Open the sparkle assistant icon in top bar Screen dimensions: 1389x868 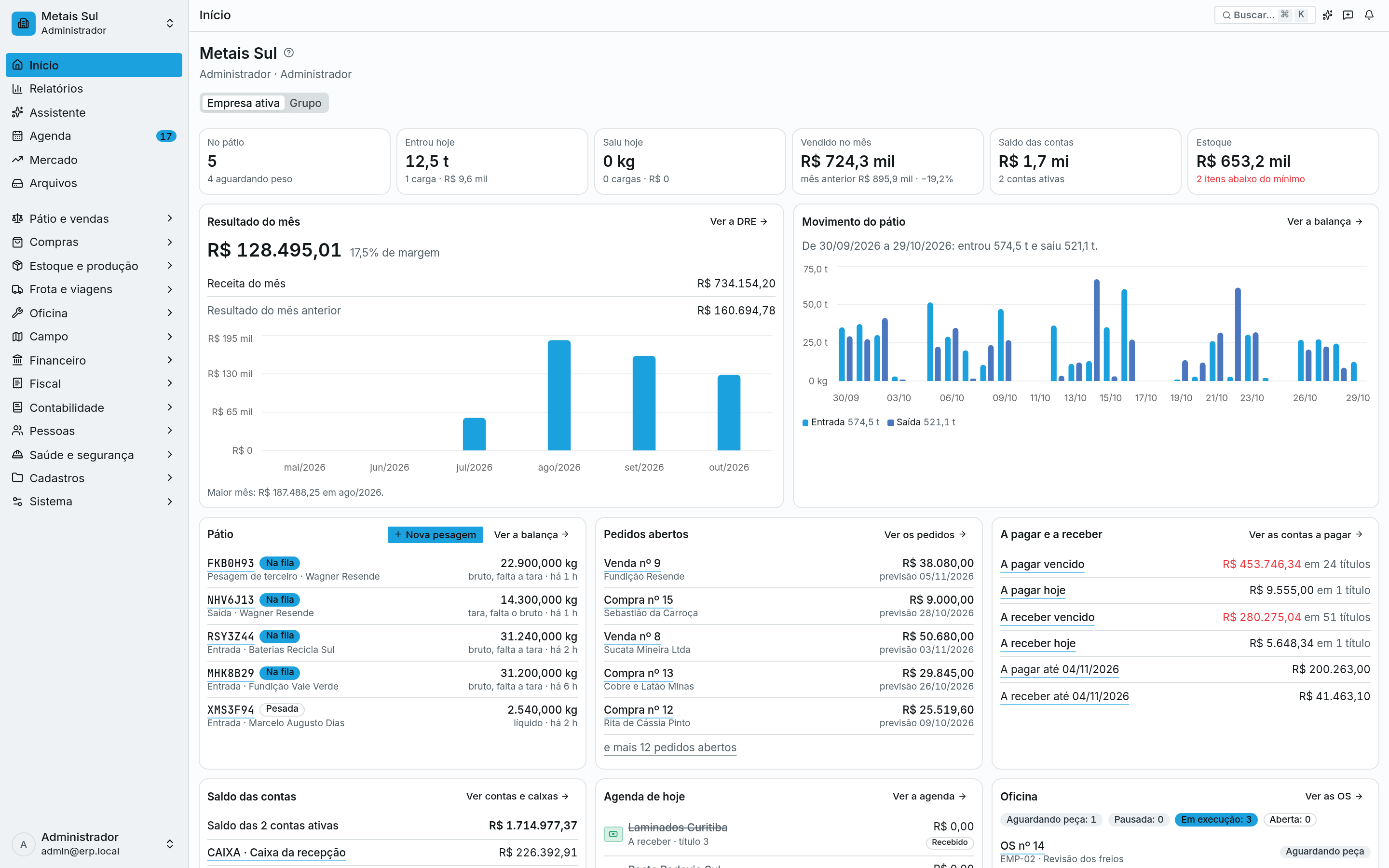1328,15
